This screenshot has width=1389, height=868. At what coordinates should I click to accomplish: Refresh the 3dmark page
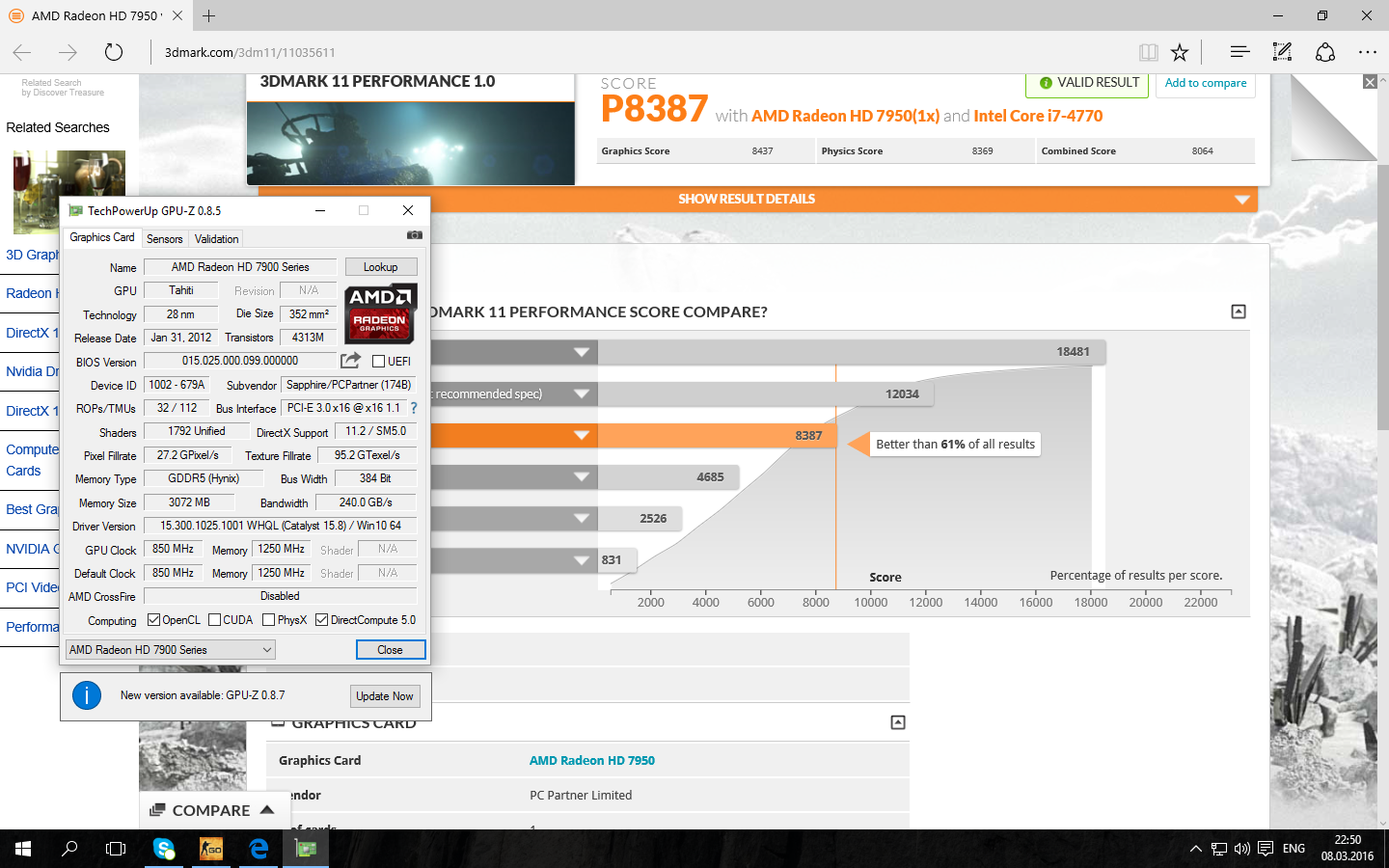point(114,52)
